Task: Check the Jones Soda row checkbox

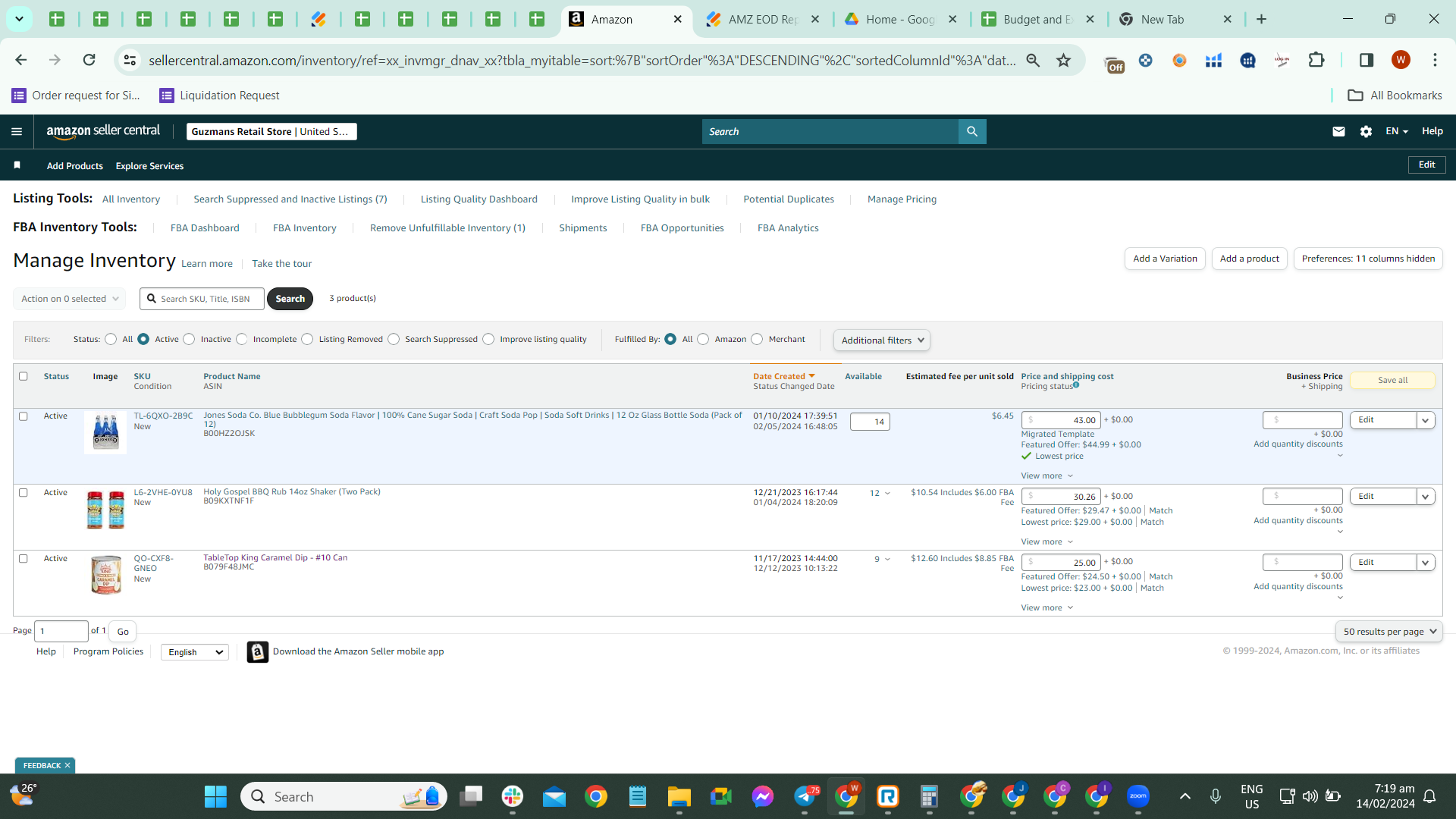Action: pyautogui.click(x=24, y=416)
